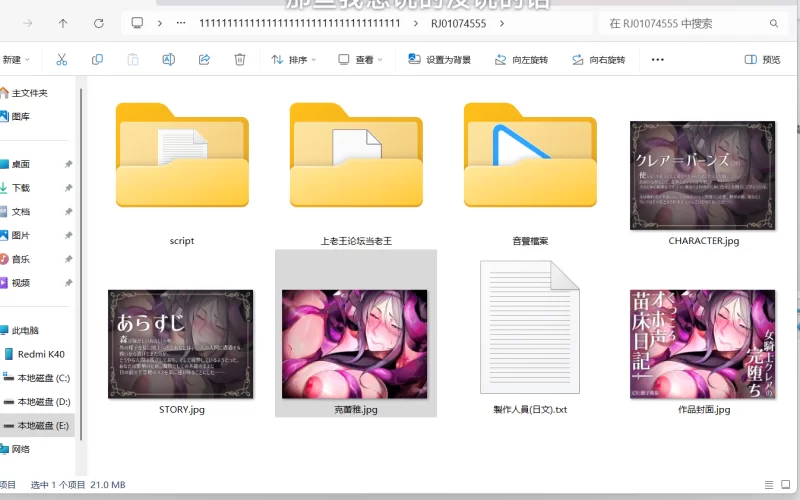Open 音乐 in the sidebar
Screen dimensions: 800x500
pos(20,259)
